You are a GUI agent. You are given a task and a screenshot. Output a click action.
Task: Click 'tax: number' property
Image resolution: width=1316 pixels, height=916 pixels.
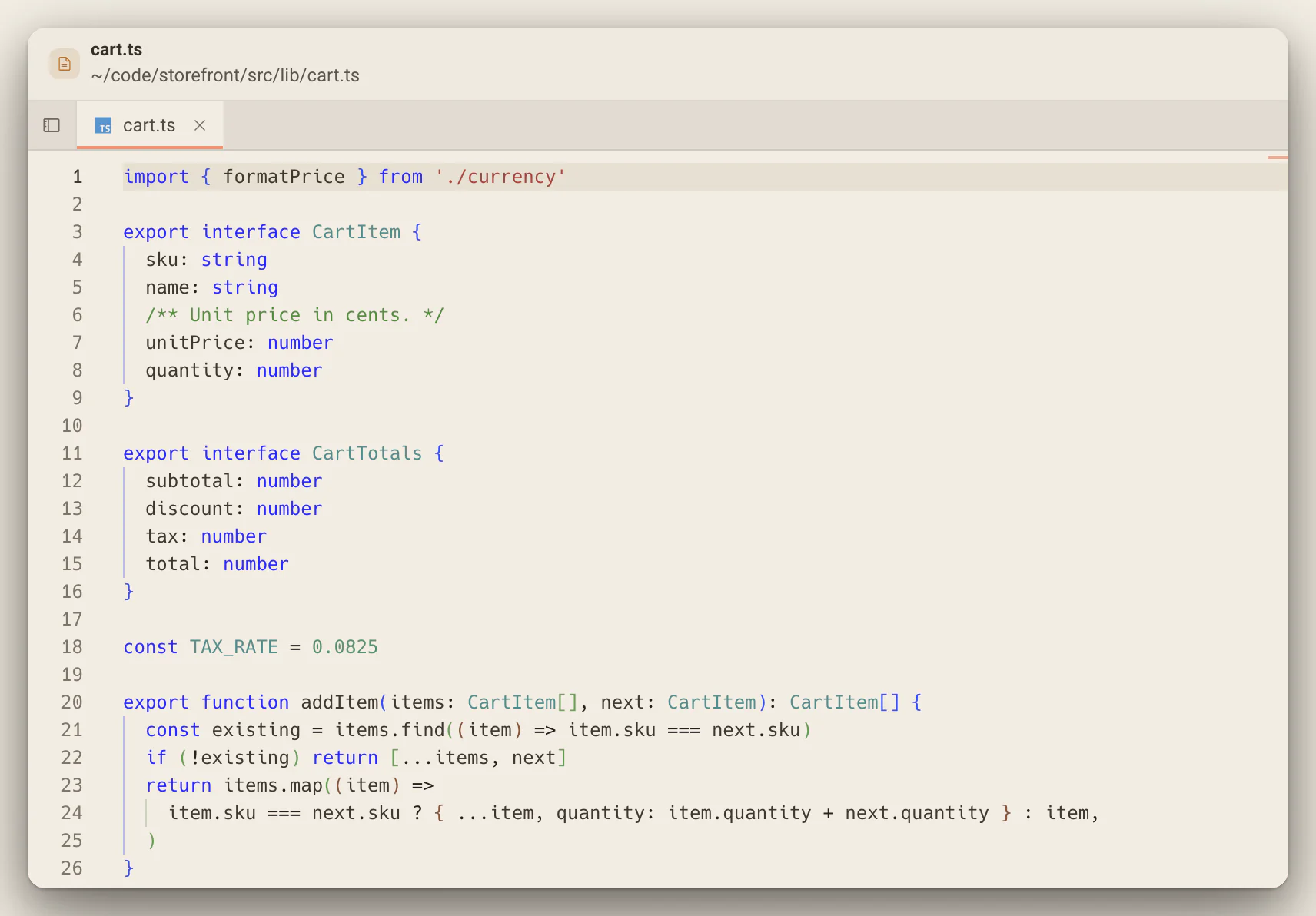coord(207,536)
